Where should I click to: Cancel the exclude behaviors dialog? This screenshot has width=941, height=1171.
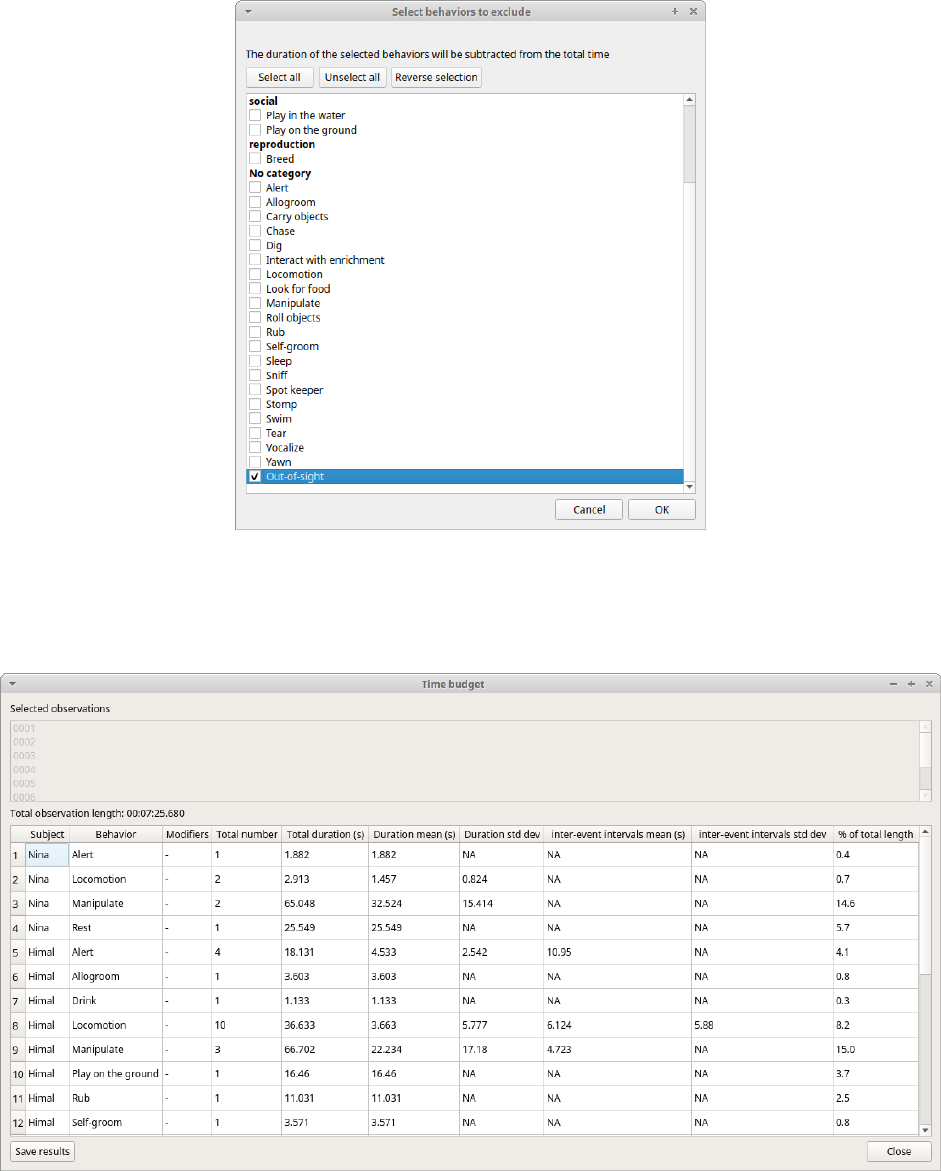pyautogui.click(x=589, y=509)
